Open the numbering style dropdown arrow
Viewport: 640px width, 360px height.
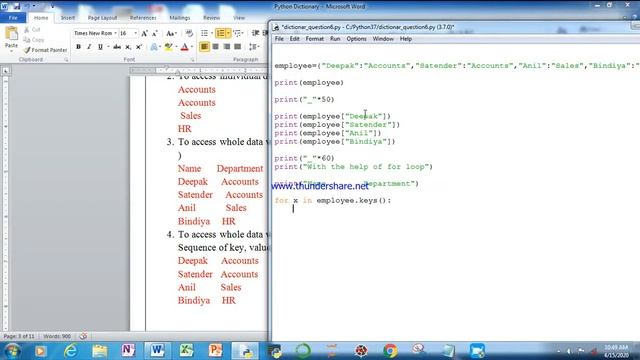point(228,33)
